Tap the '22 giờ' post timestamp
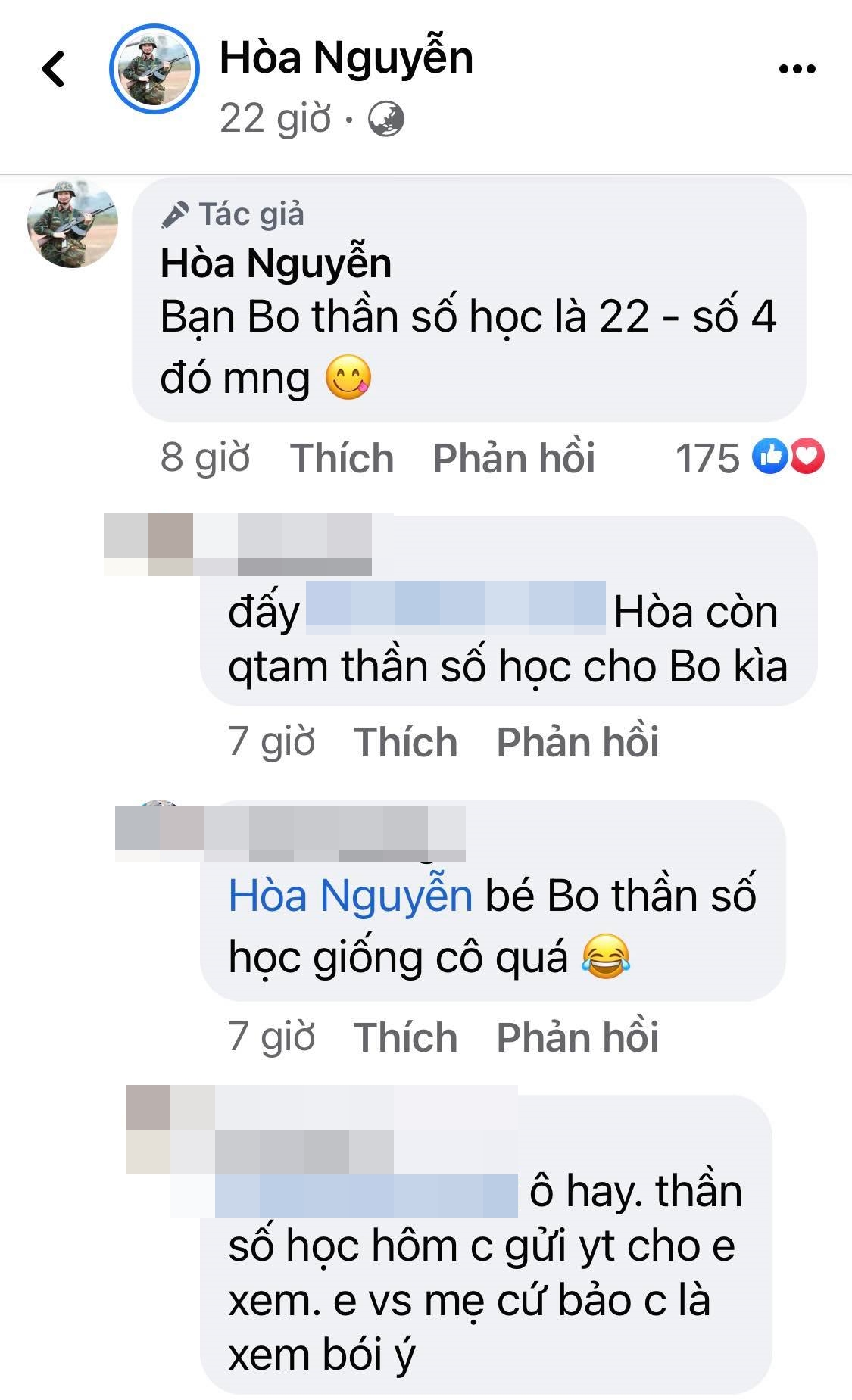The width and height of the screenshot is (852, 1400). tap(276, 119)
